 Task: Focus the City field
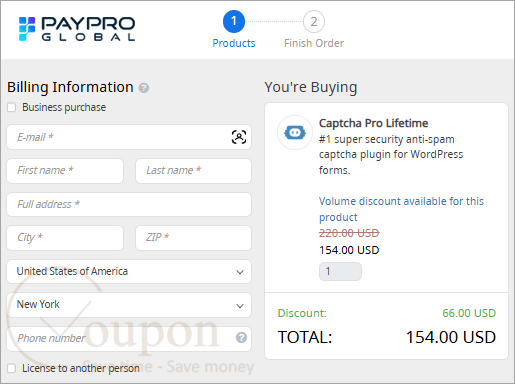(x=65, y=238)
